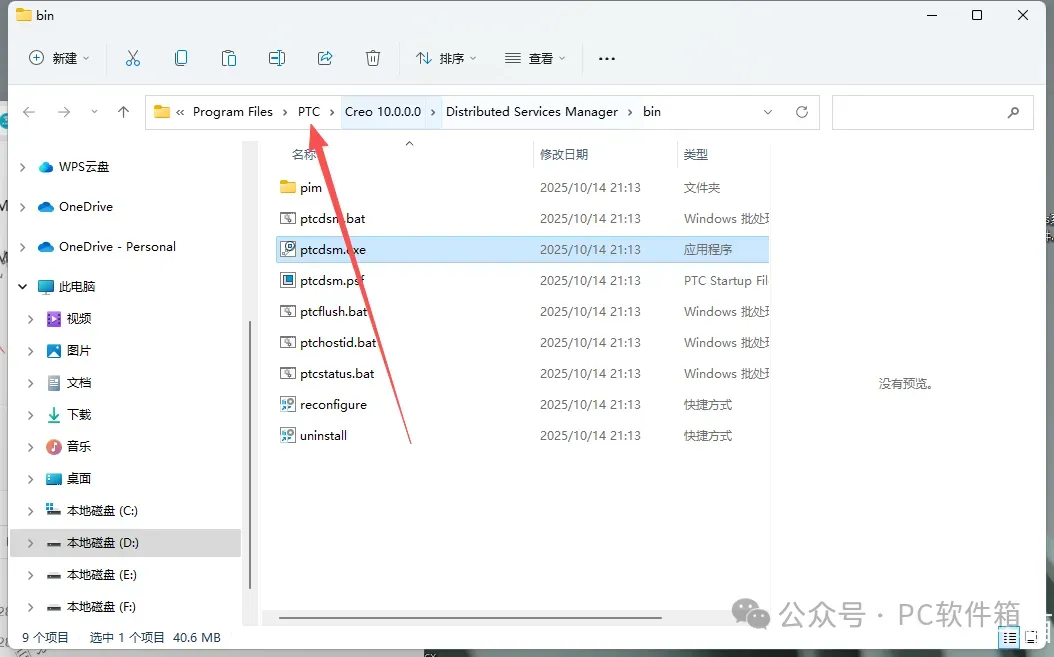Select the pim folder icon
1054x657 pixels.
click(x=288, y=187)
